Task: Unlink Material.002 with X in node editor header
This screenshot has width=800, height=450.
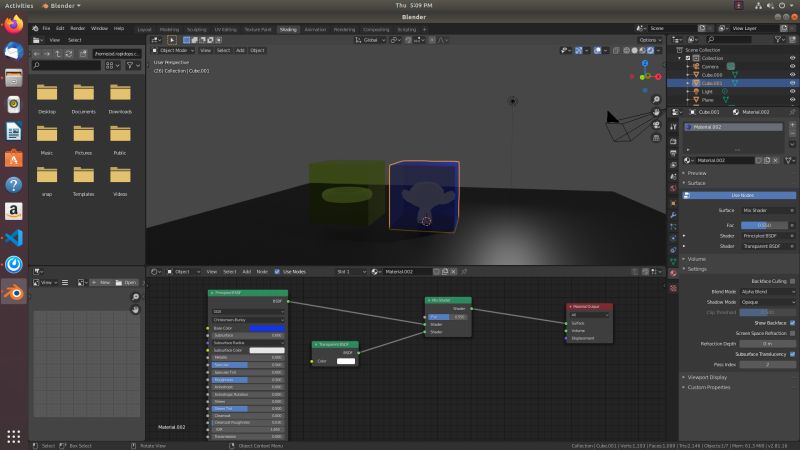Action: click(453, 272)
